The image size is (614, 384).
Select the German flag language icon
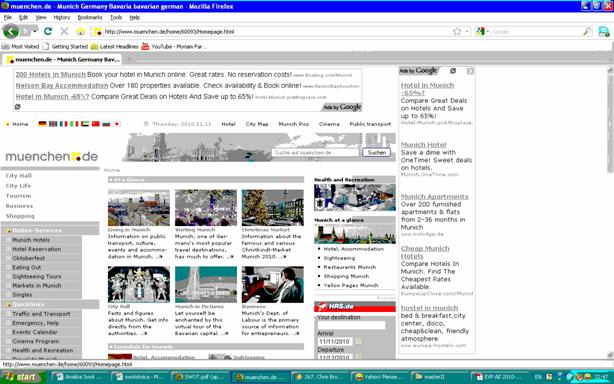coord(42,124)
